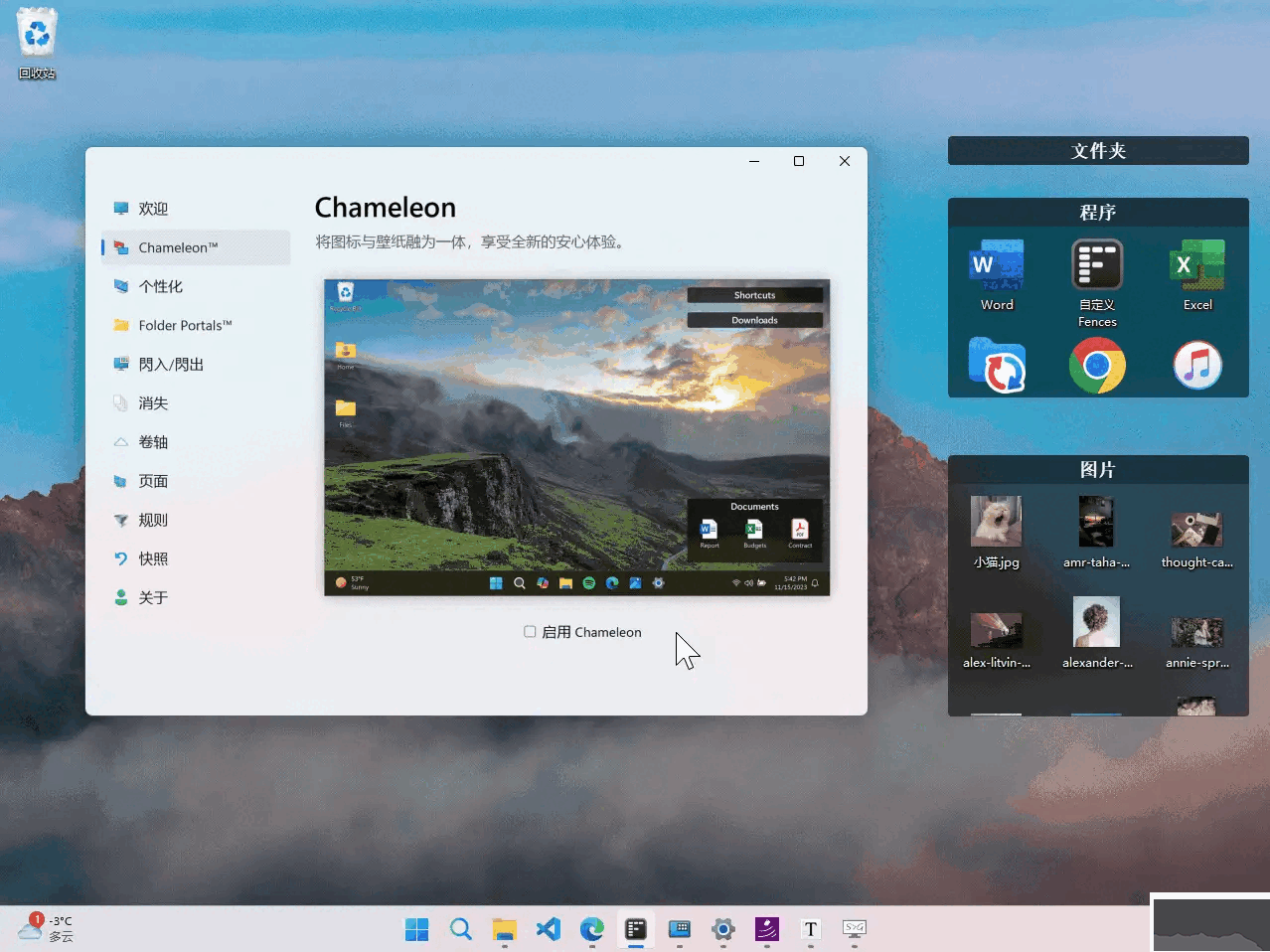Open the Windows Start menu
Screen dimensions: 1270x952
417,929
